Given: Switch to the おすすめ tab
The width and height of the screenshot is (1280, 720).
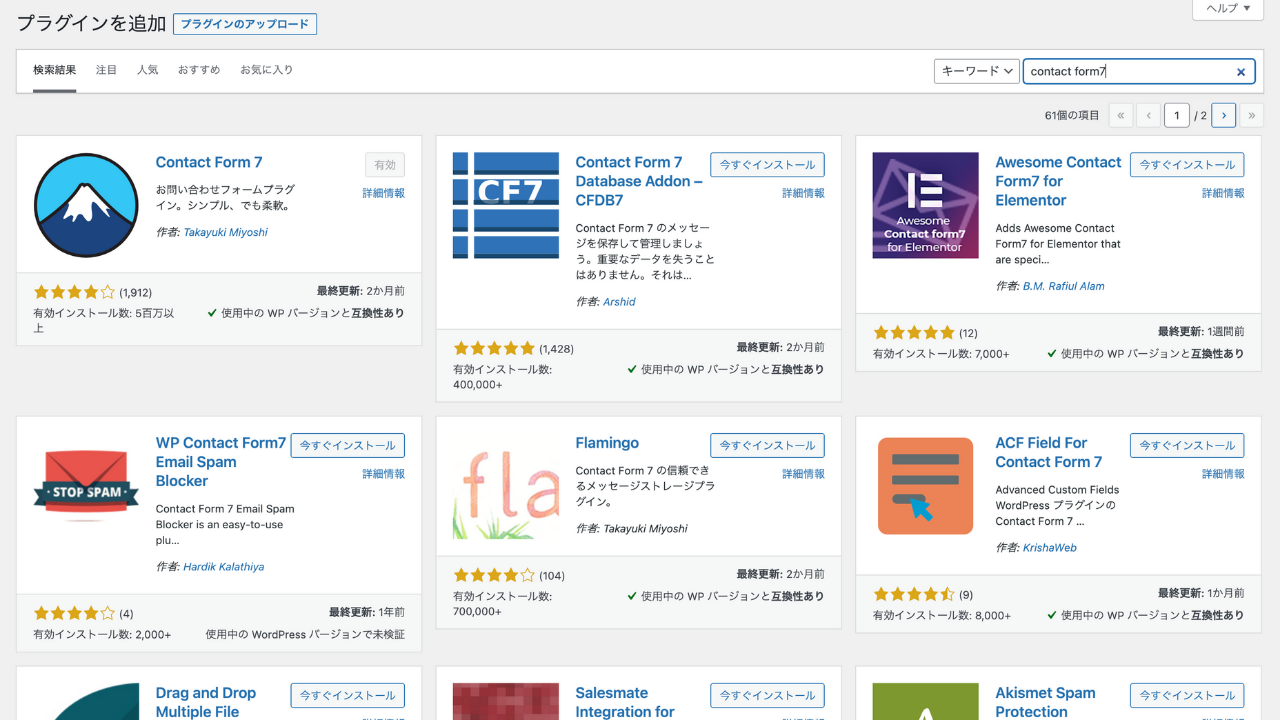Looking at the screenshot, I should tap(199, 70).
